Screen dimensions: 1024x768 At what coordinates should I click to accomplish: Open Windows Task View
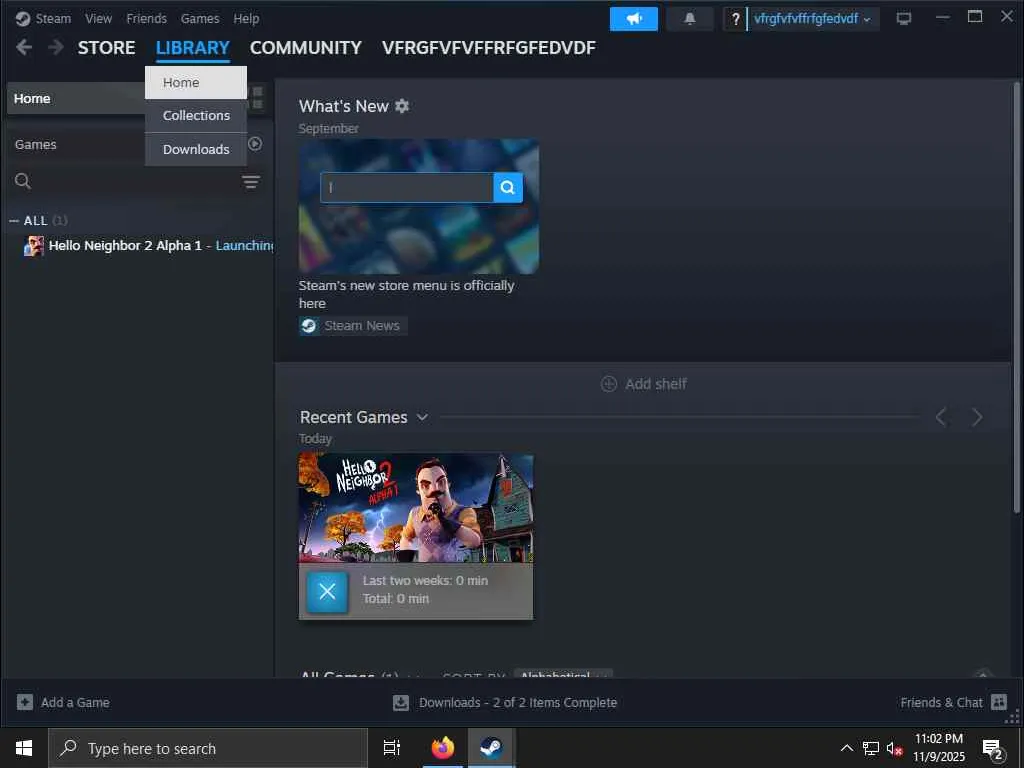point(392,748)
